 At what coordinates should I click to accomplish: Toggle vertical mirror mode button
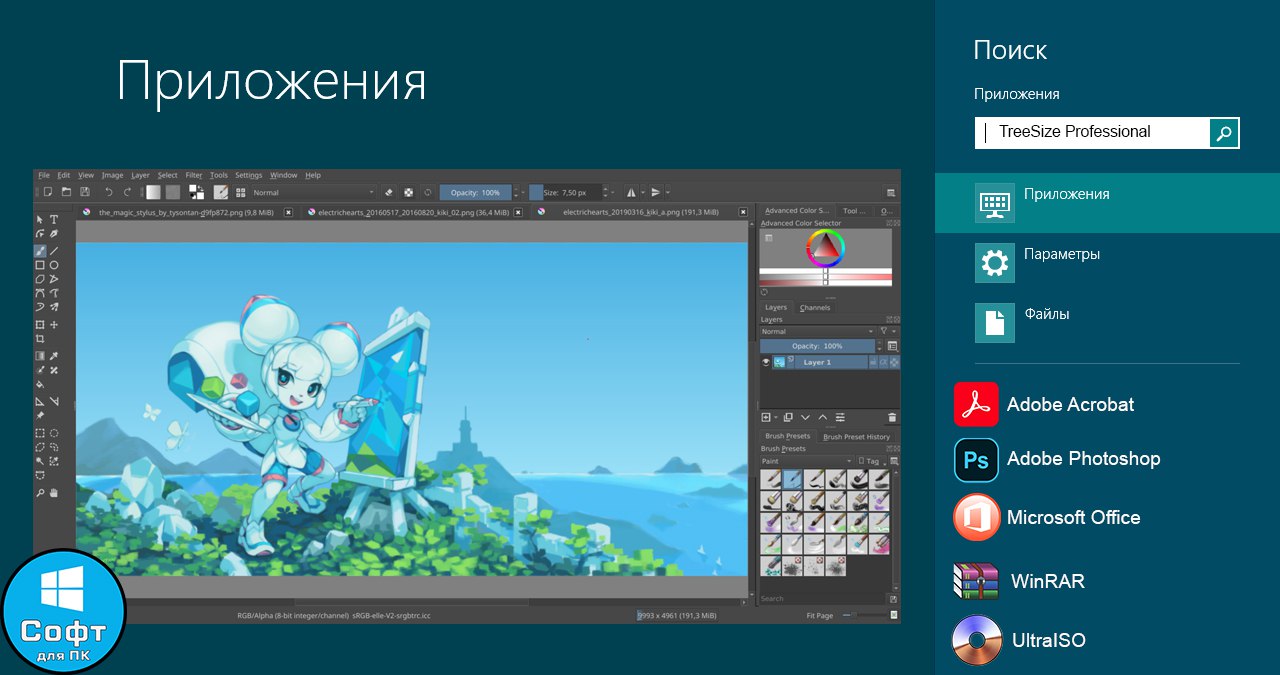click(x=656, y=192)
